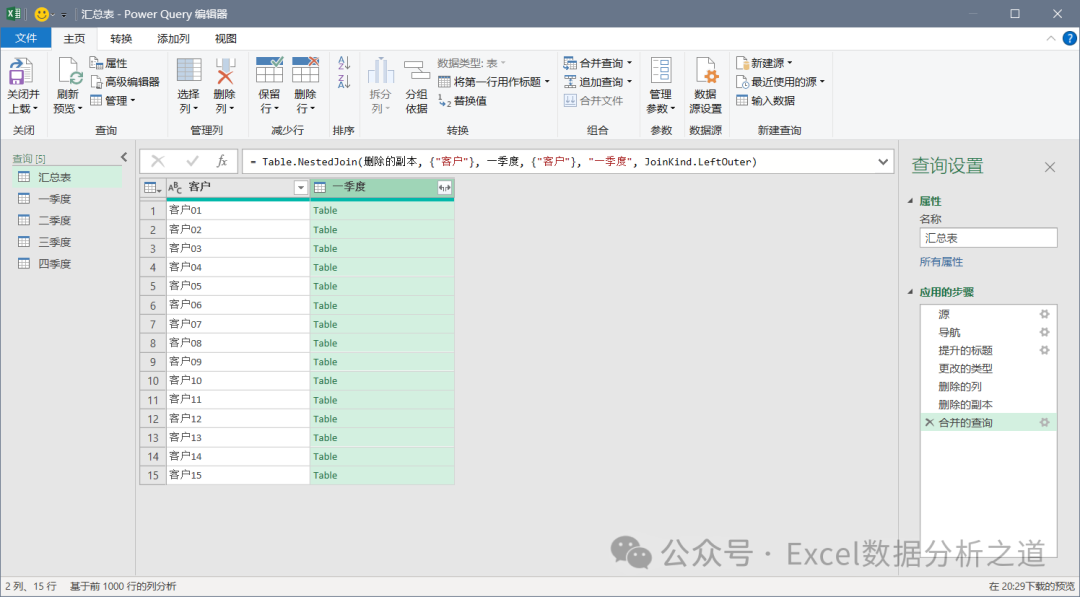Screen dimensions: 1080x597
Task: Click the 所有属性 link
Action: pyautogui.click(x=941, y=262)
